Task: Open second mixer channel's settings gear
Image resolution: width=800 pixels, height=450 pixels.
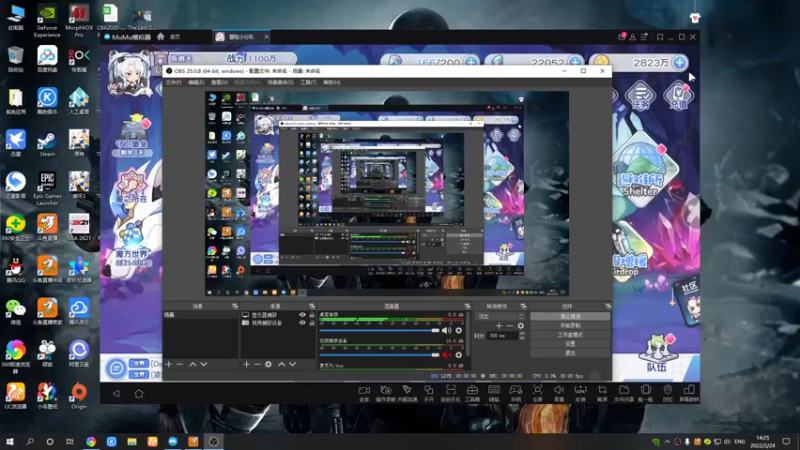Action: (x=459, y=355)
